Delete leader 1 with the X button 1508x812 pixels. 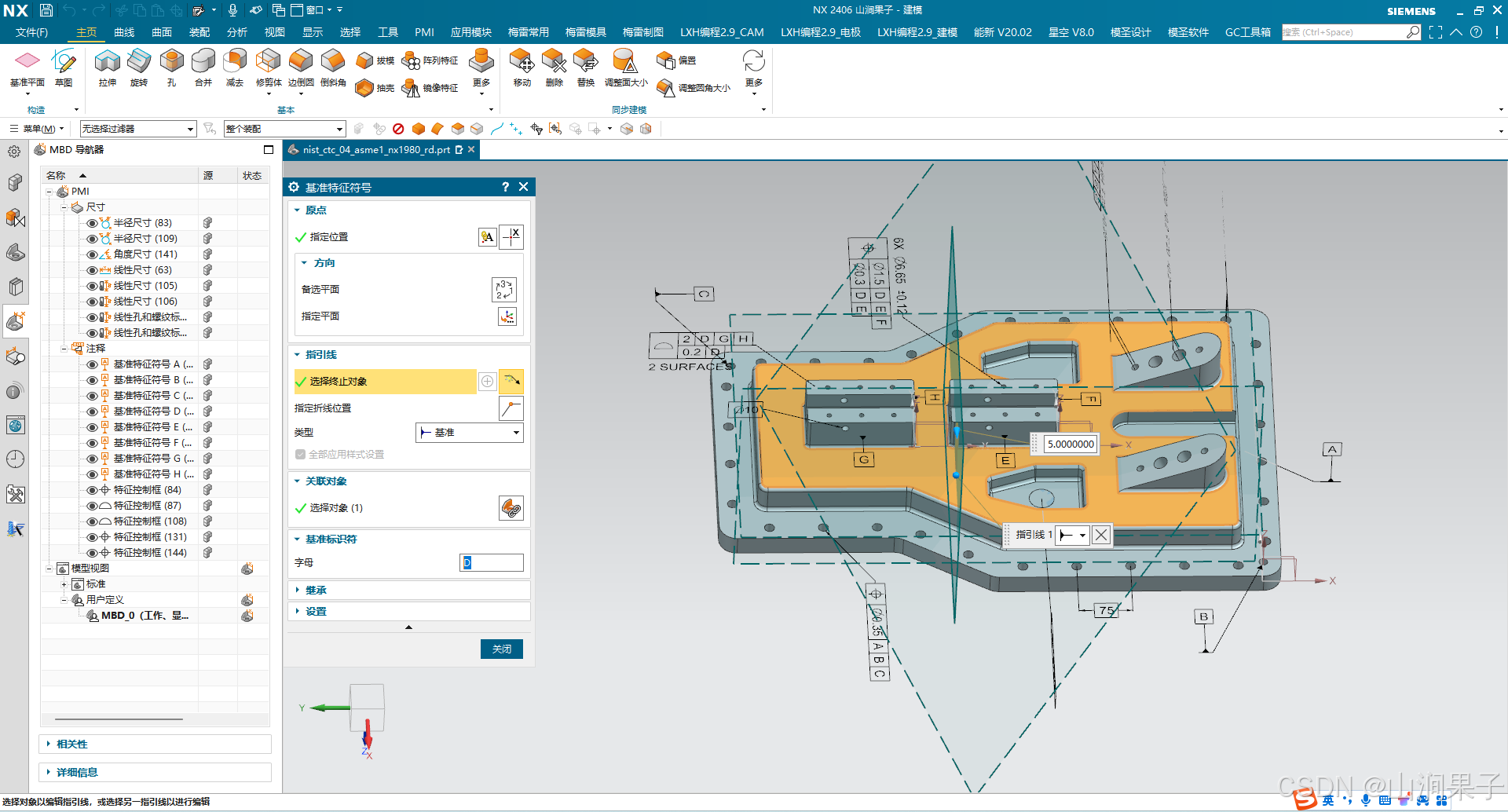coord(1101,536)
